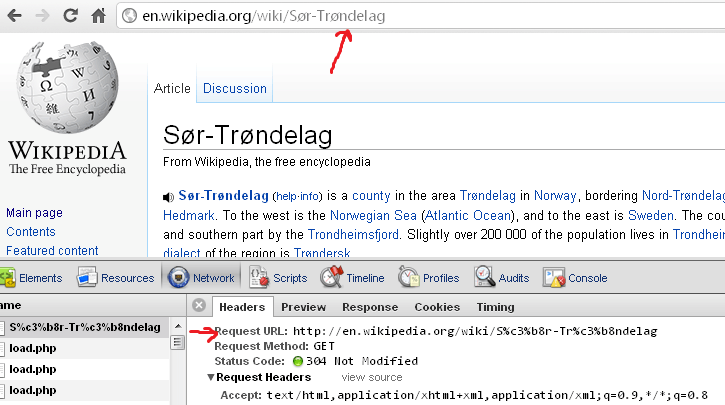
Task: Click the globe site icon in address bar
Action: pos(129,16)
